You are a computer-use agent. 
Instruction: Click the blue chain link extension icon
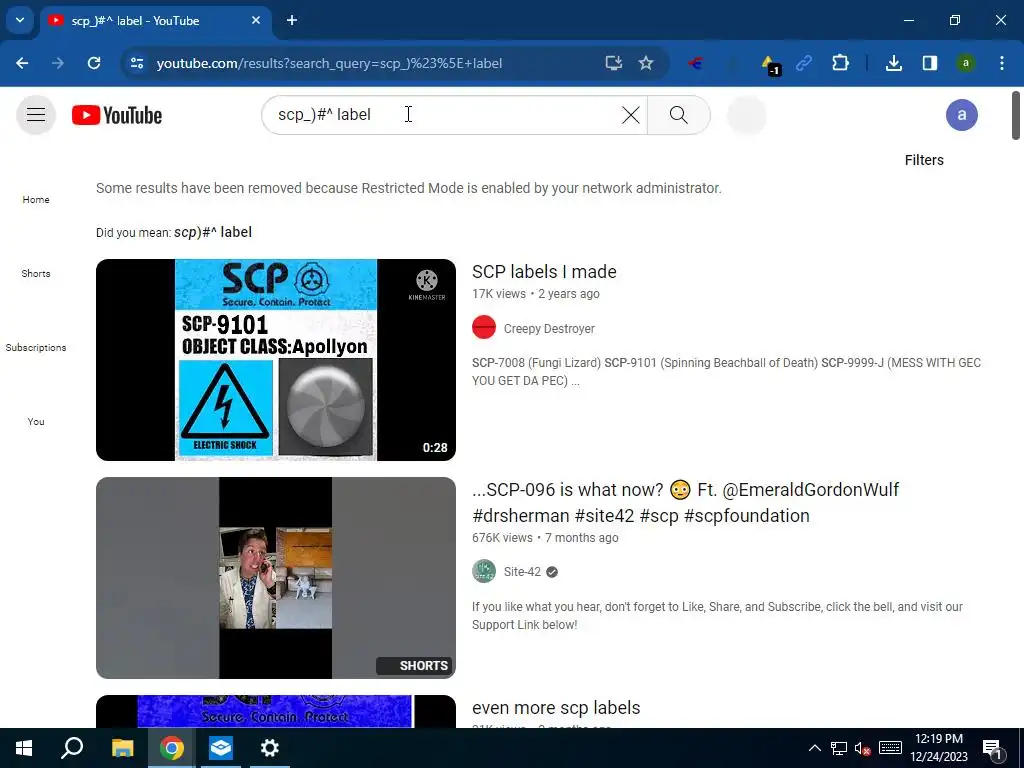coord(804,63)
